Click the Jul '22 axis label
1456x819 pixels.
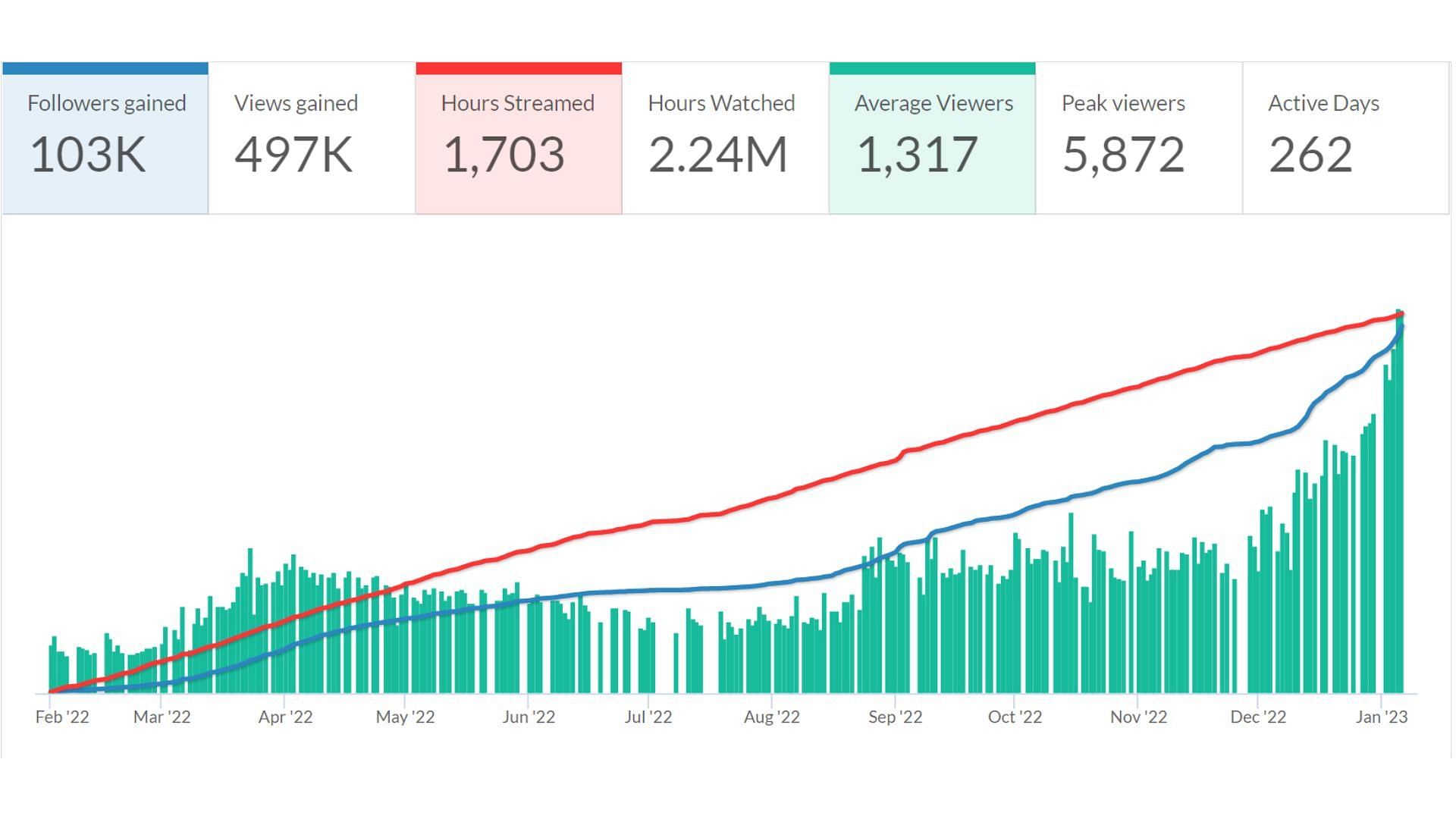pos(648,717)
